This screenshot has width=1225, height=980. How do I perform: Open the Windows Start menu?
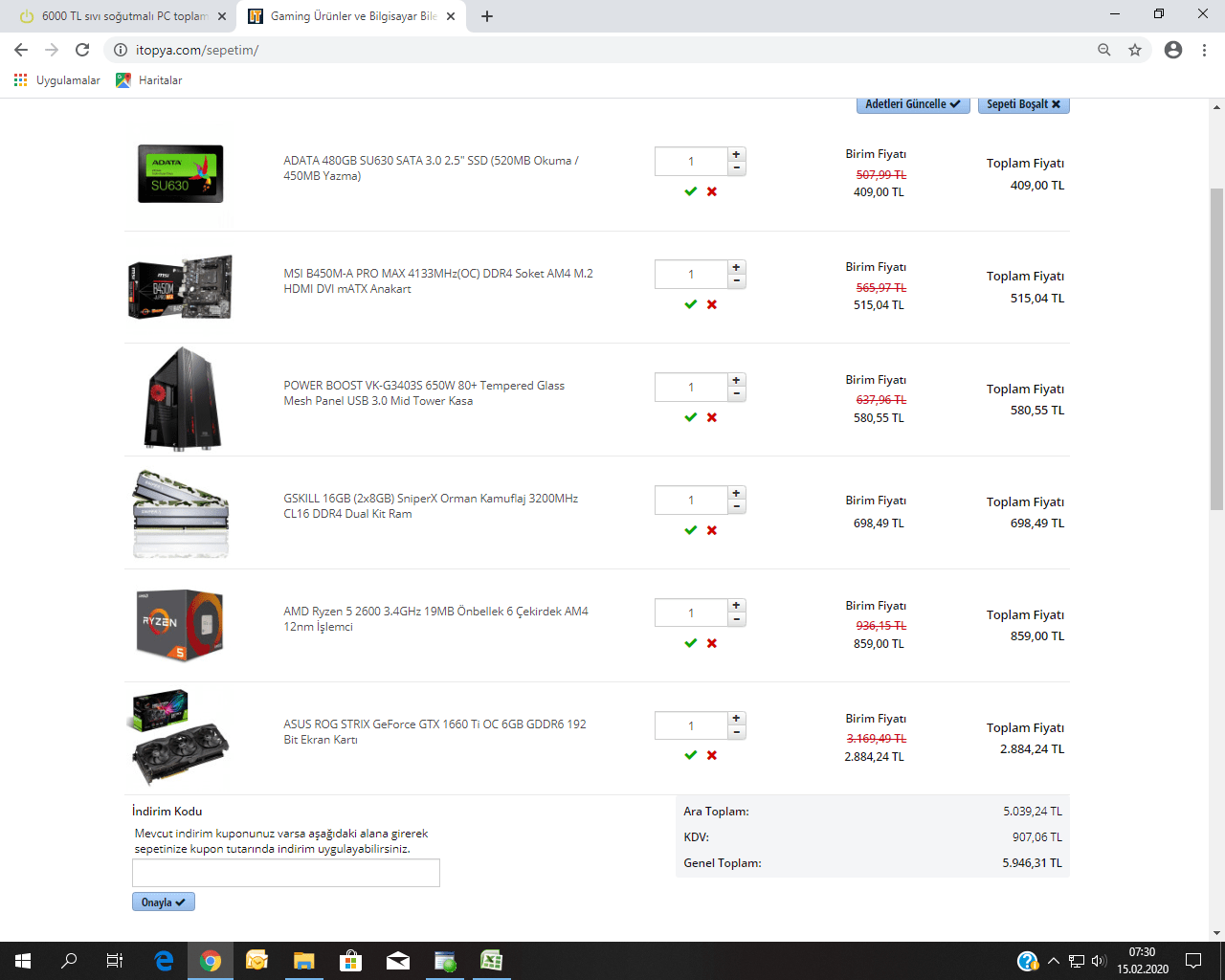pyautogui.click(x=23, y=961)
